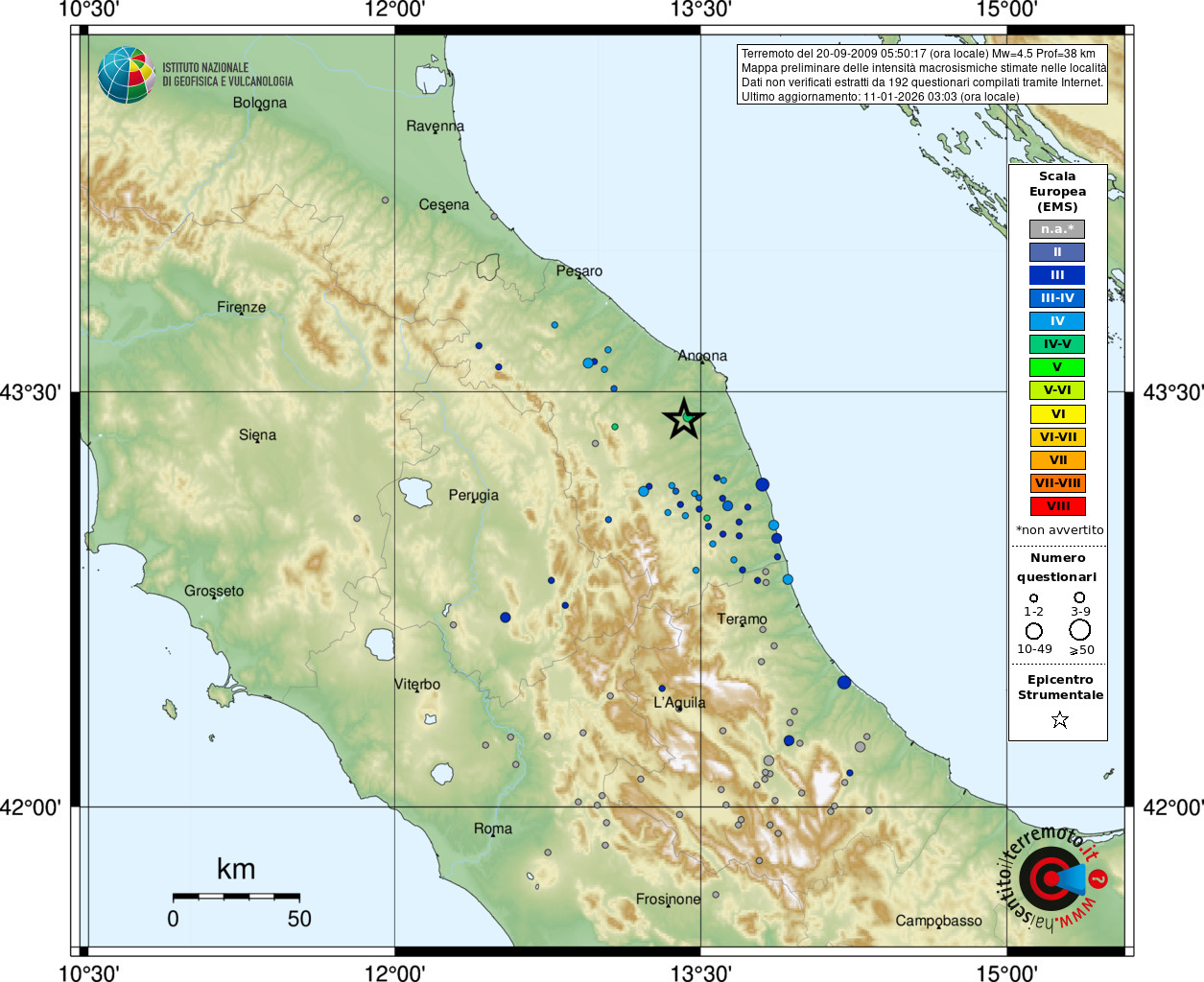
Task: Click the intensity V-VI swatch
Action: 1057,390
